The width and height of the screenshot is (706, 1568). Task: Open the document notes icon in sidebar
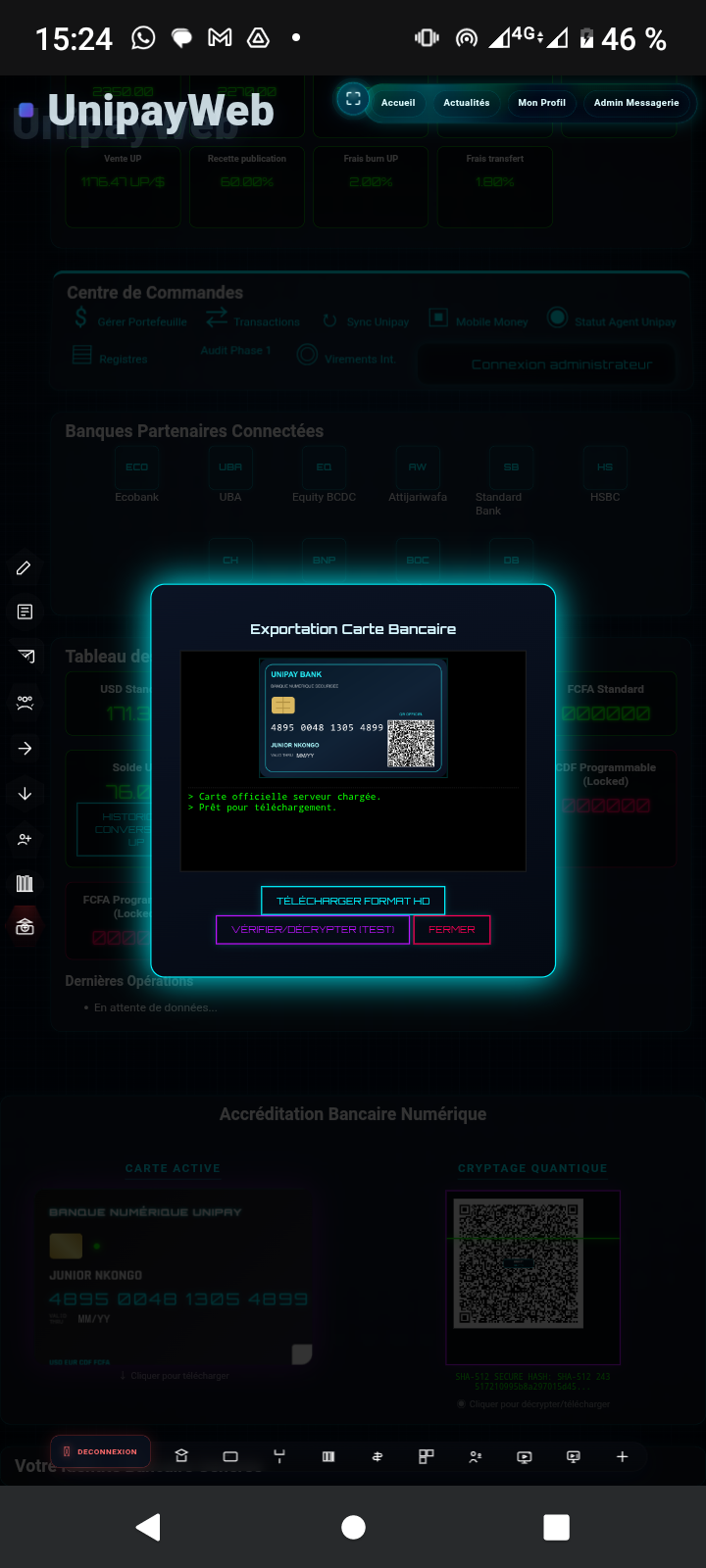coord(25,612)
